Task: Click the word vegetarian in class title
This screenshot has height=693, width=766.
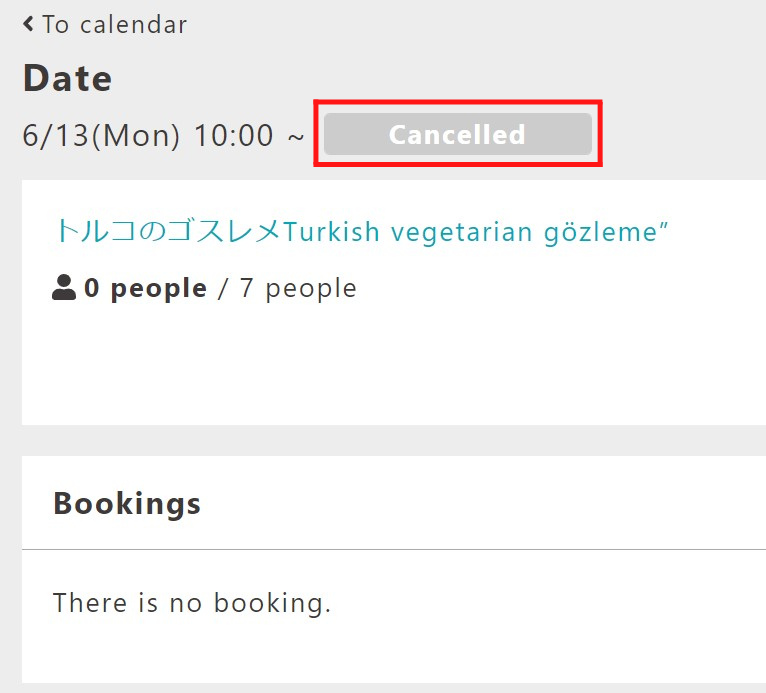Action: 461,232
